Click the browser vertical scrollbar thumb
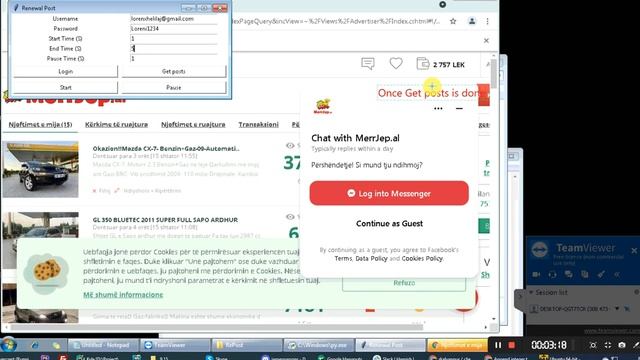The height and width of the screenshot is (360, 640). (494, 73)
